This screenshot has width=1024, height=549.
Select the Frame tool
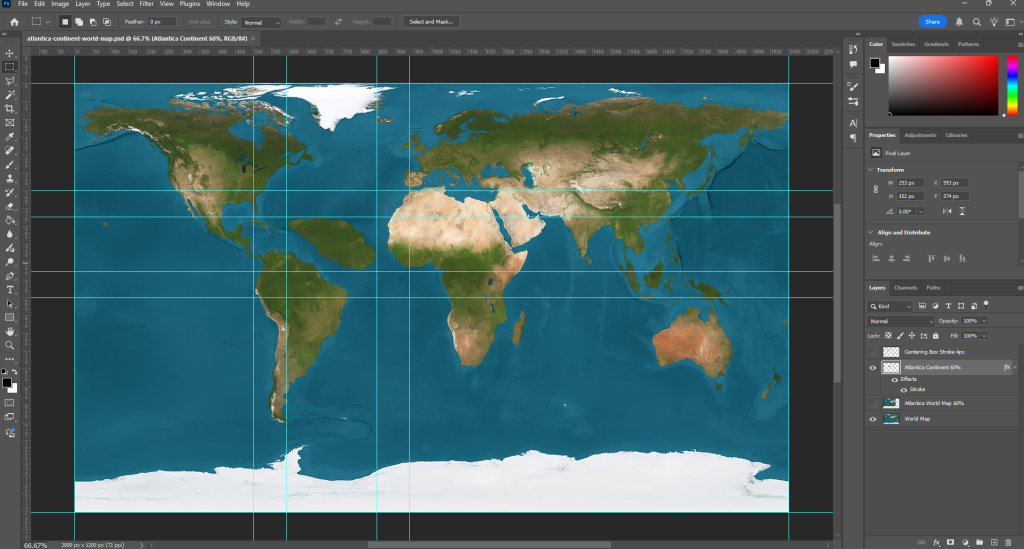pyautogui.click(x=9, y=122)
